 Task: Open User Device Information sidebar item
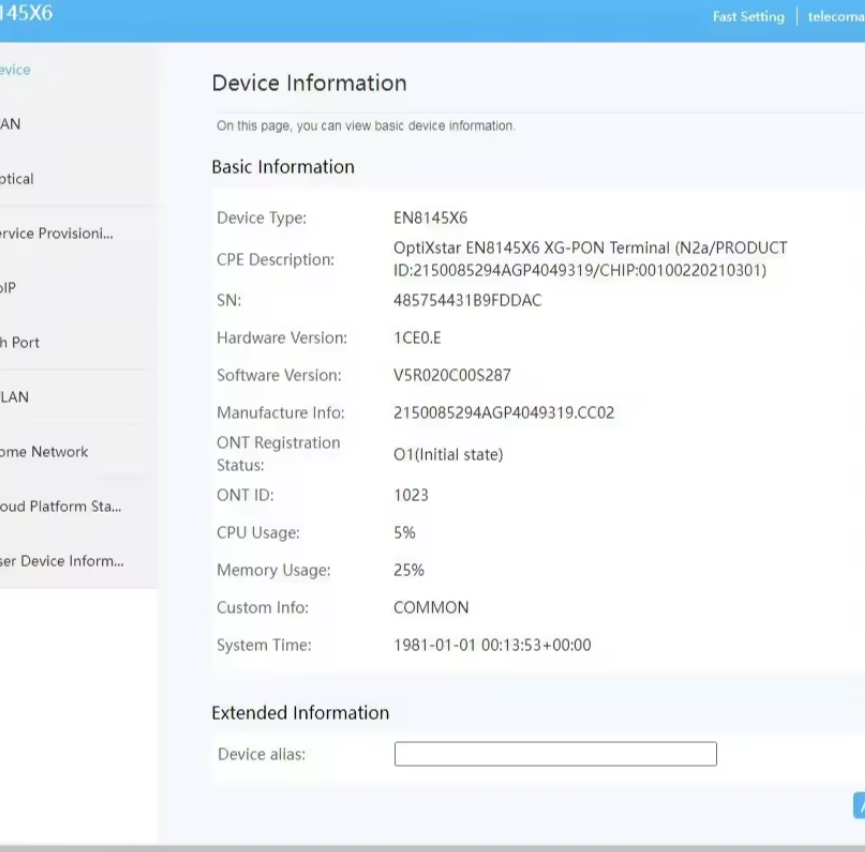pos(62,561)
